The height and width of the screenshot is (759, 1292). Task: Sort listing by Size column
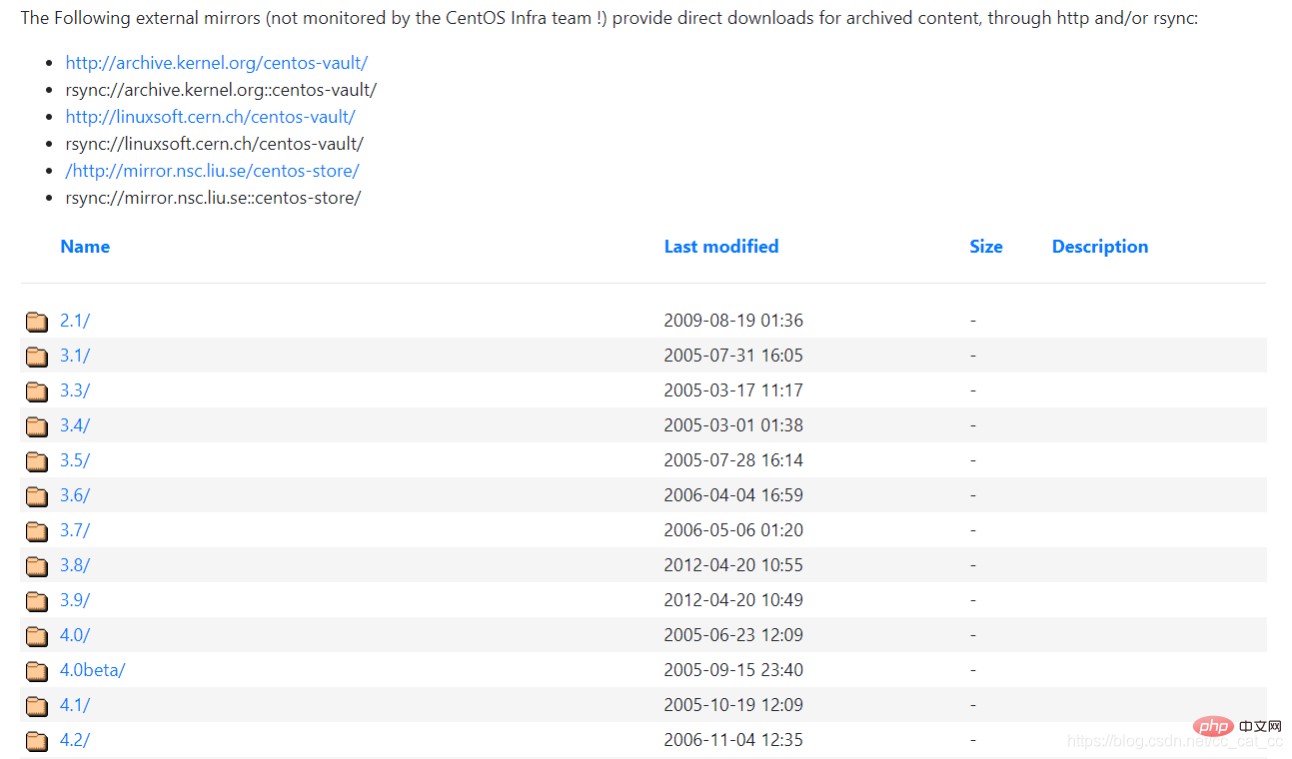point(986,246)
